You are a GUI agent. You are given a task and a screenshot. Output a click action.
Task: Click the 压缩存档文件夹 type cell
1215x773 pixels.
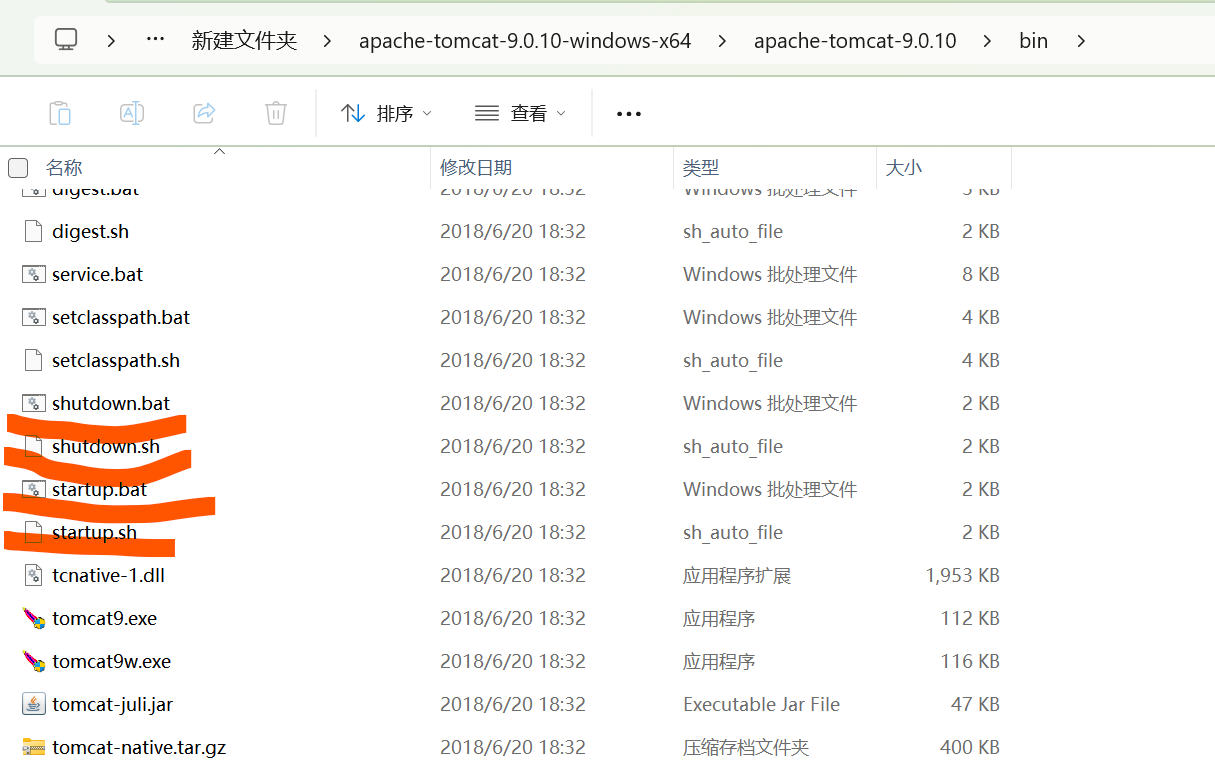coord(746,747)
